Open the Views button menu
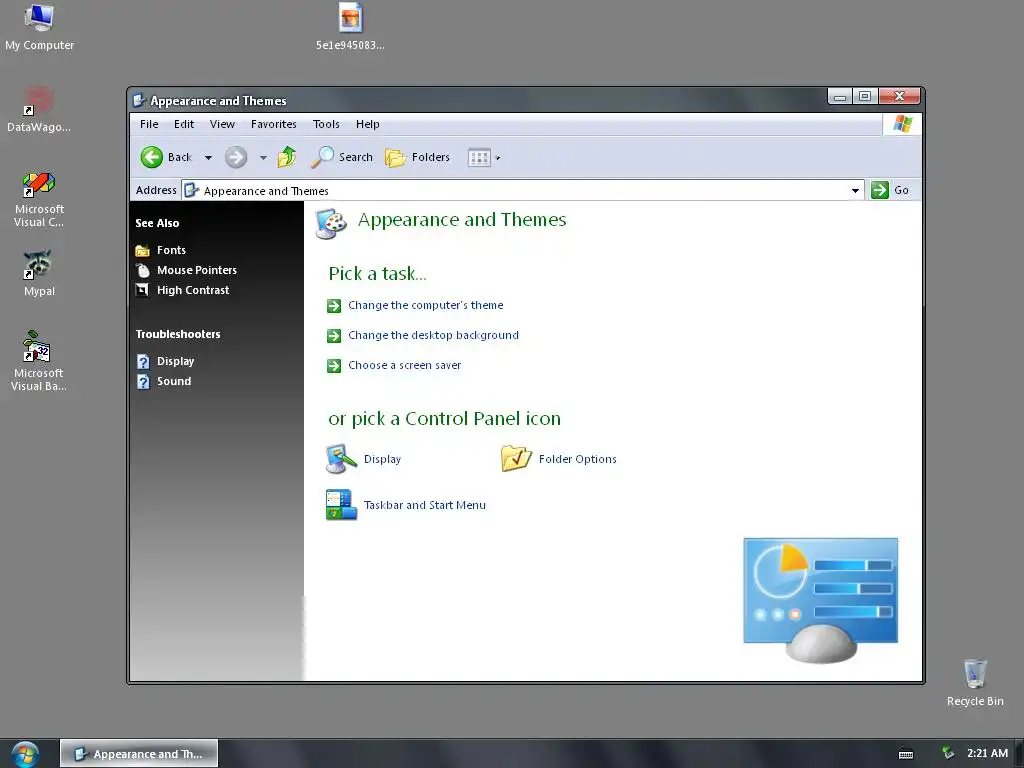This screenshot has width=1024, height=768. 484,157
